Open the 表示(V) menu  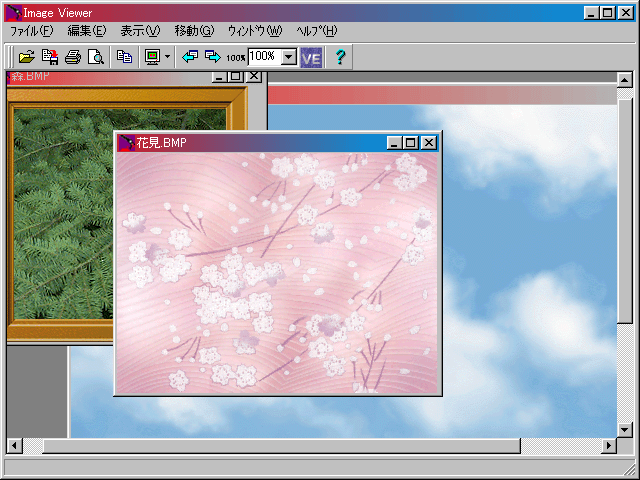pos(140,31)
